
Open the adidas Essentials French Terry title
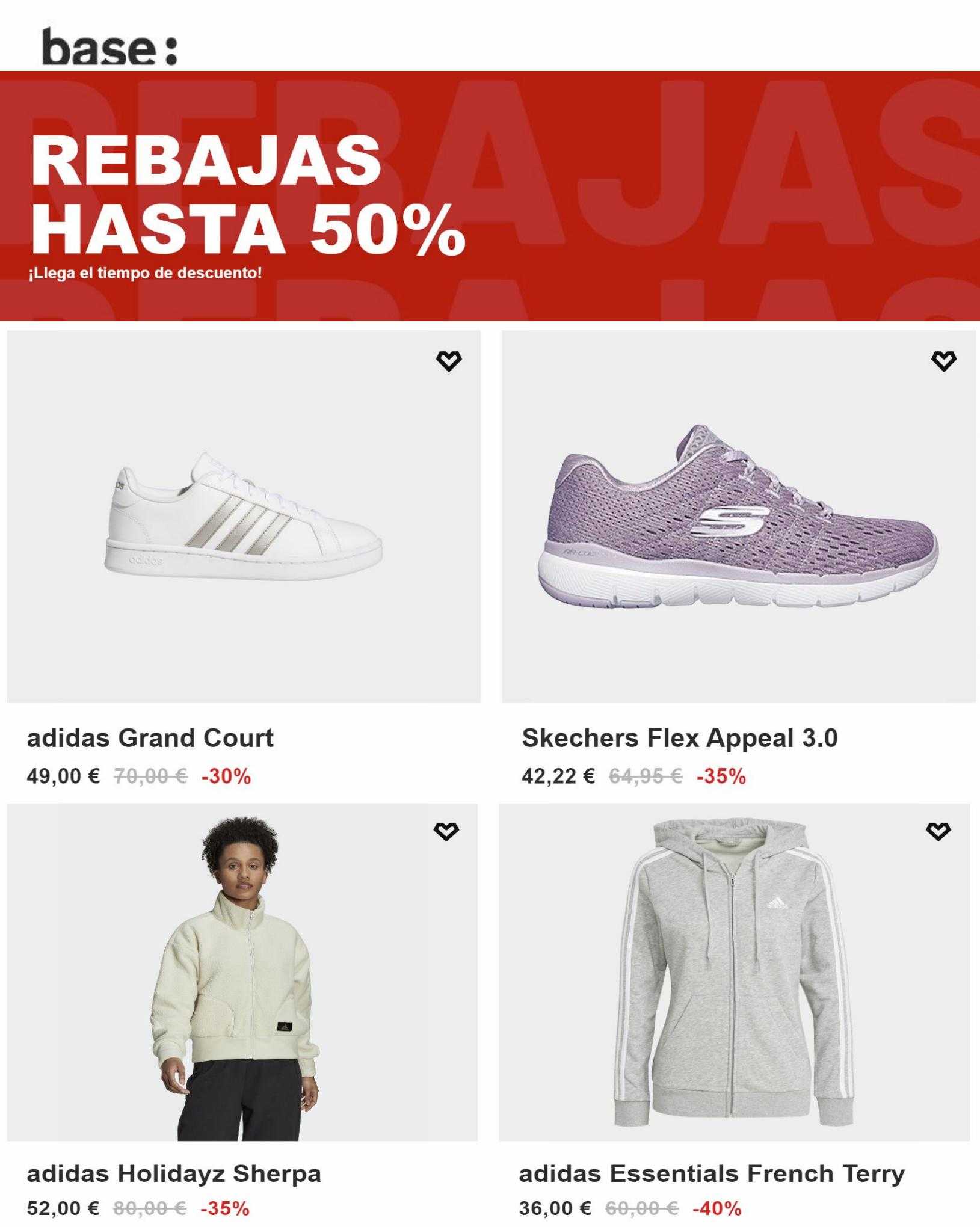pos(712,1173)
